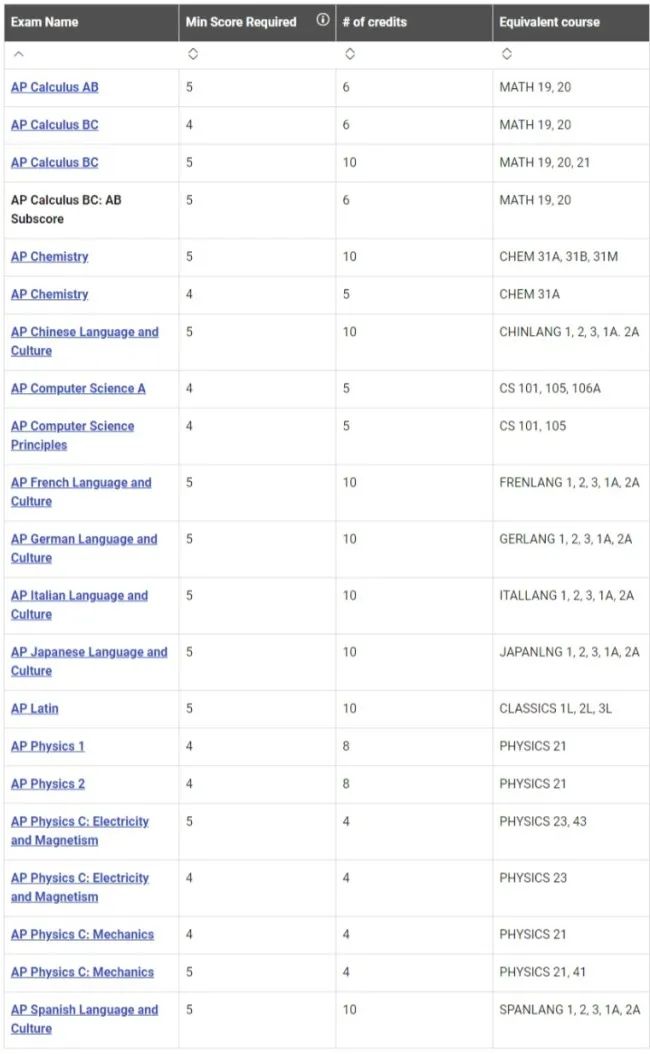Click the info icon beside Min Score Required
Viewport: 650px width, 1054px height.
[x=323, y=19]
